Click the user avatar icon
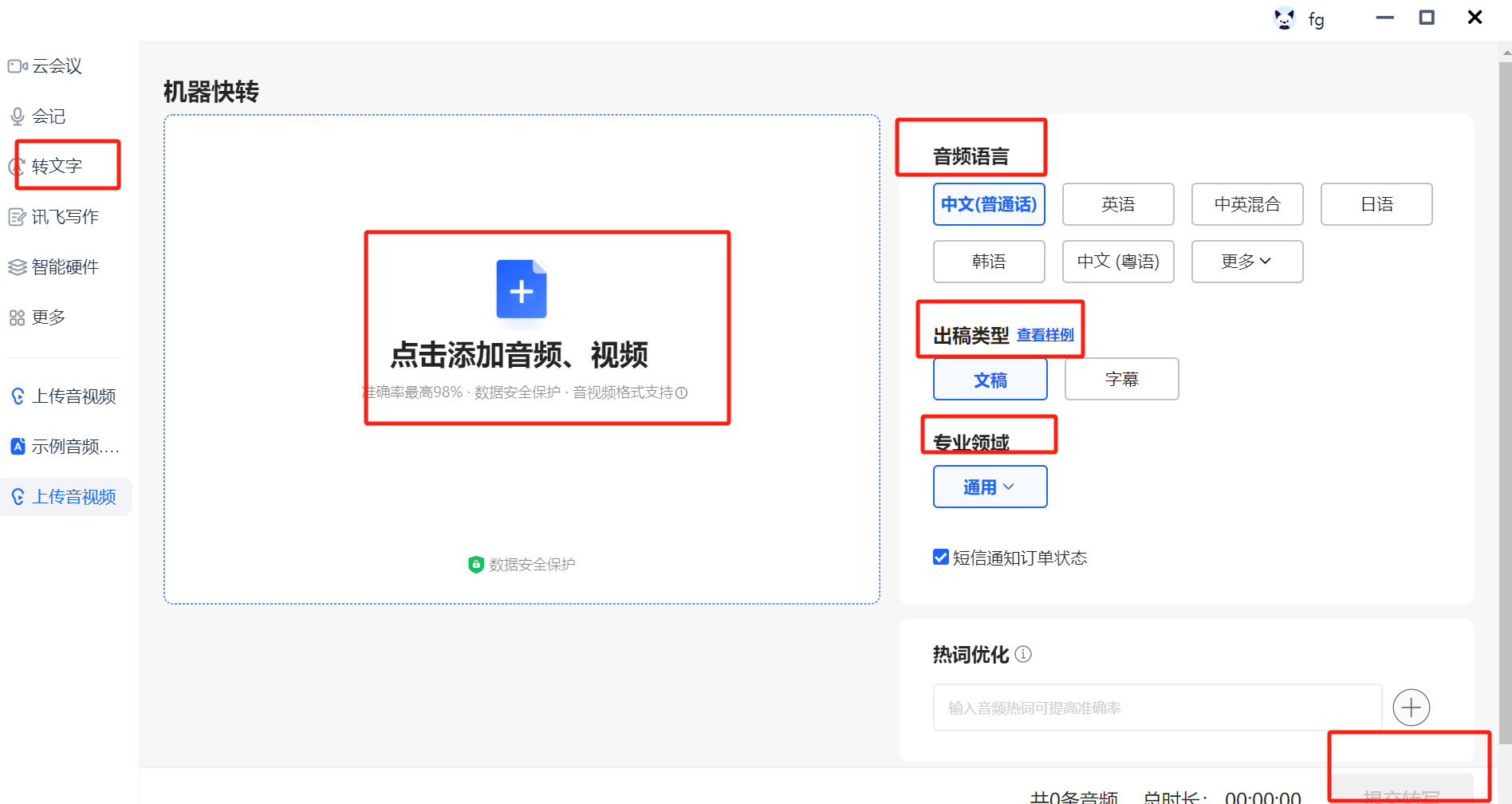Image resolution: width=1512 pixels, height=804 pixels. pos(1284,18)
